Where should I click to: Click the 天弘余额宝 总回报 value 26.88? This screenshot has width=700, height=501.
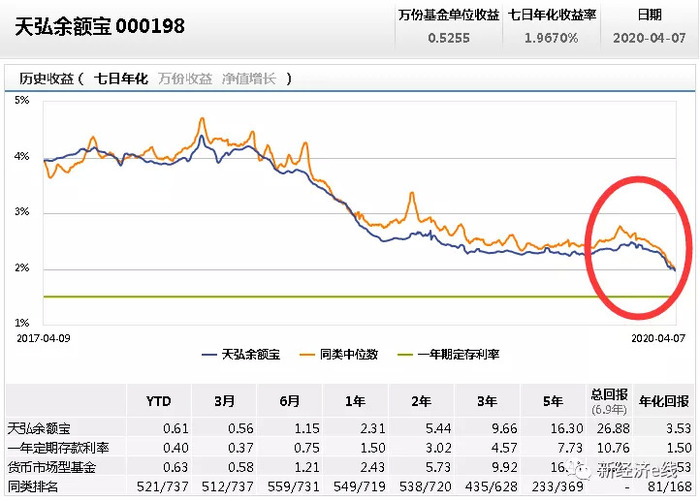click(x=613, y=429)
